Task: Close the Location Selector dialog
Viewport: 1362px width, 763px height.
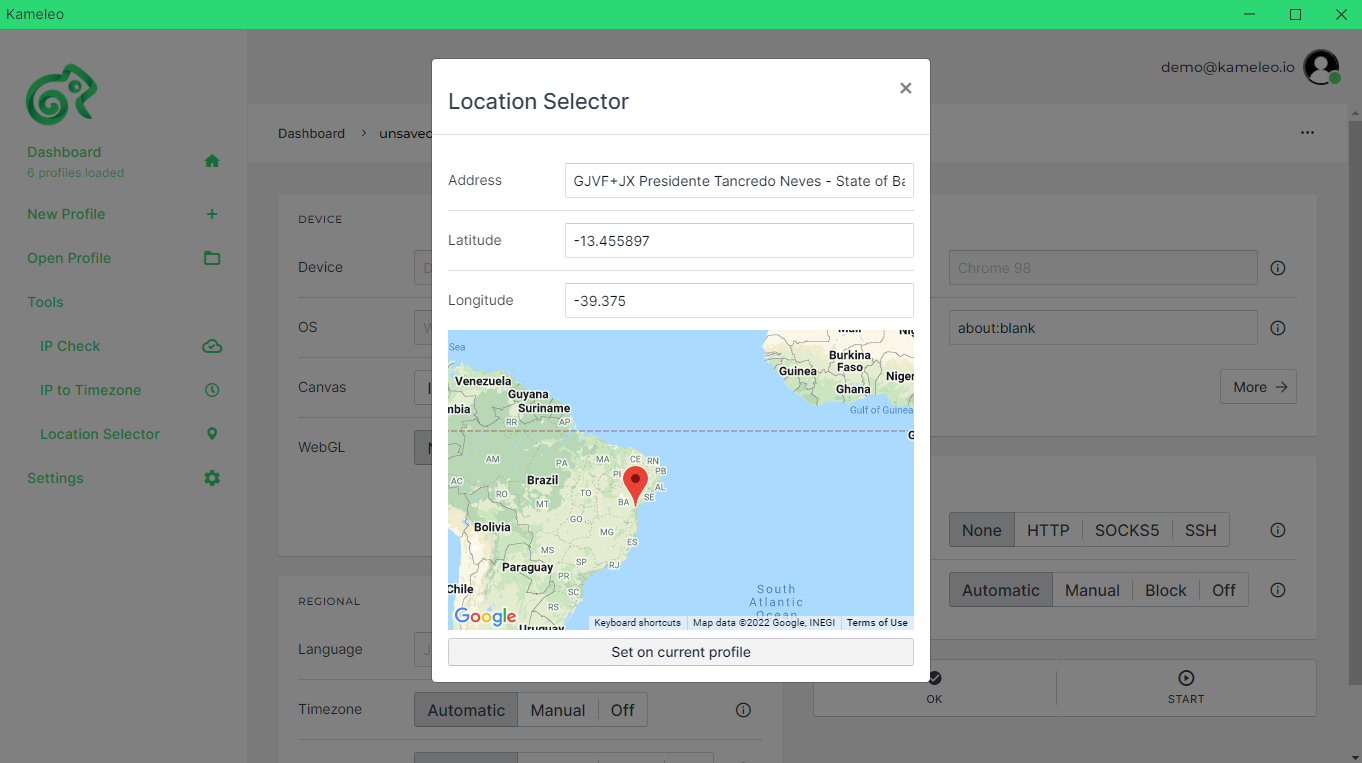Action: [x=906, y=88]
